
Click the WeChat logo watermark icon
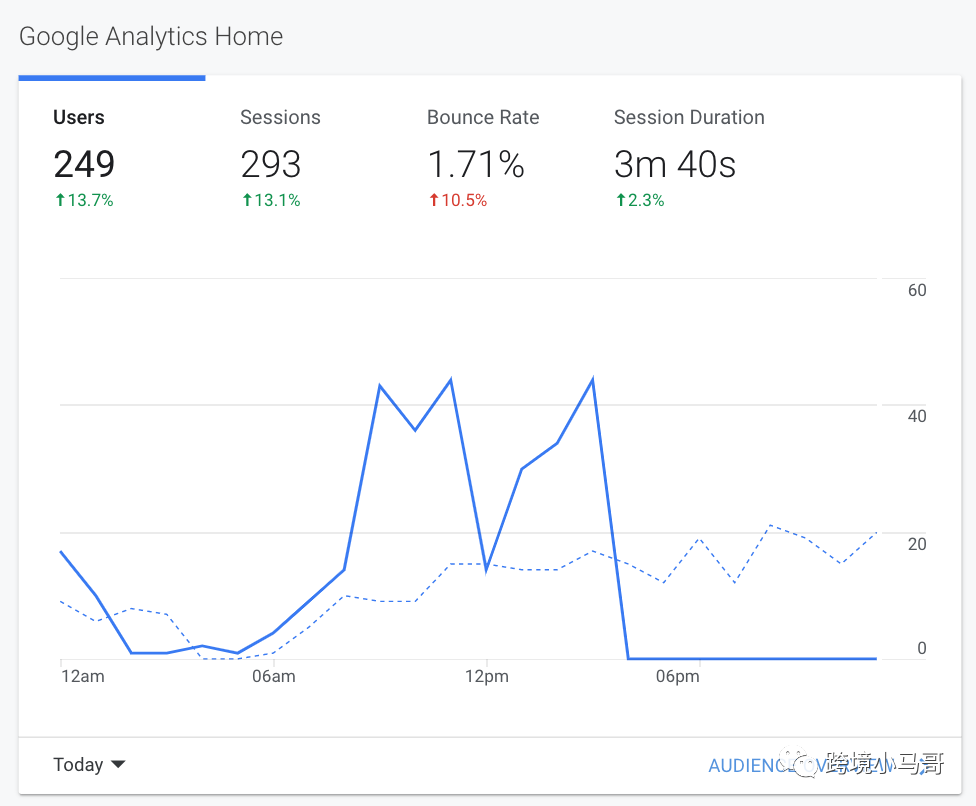click(x=806, y=765)
